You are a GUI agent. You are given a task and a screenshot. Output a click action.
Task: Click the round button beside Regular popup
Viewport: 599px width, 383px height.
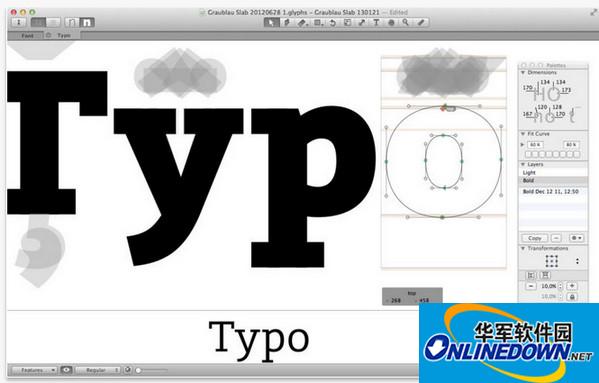(x=128, y=370)
